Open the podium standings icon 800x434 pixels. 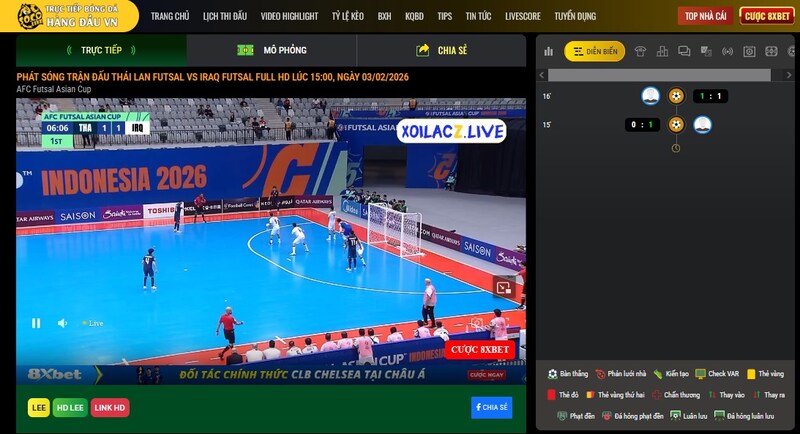click(662, 51)
